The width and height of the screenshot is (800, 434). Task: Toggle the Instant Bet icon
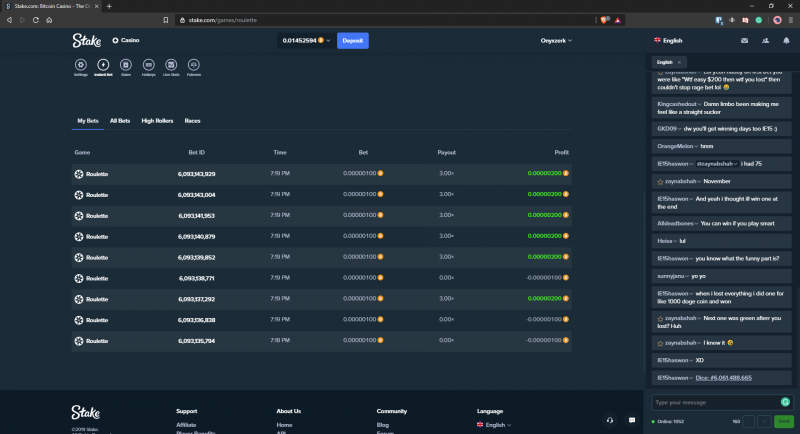tap(103, 65)
